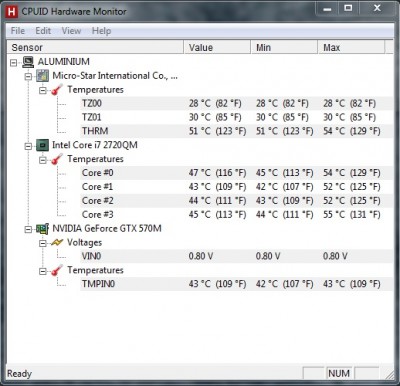Click the window resize grip corner

389,375
